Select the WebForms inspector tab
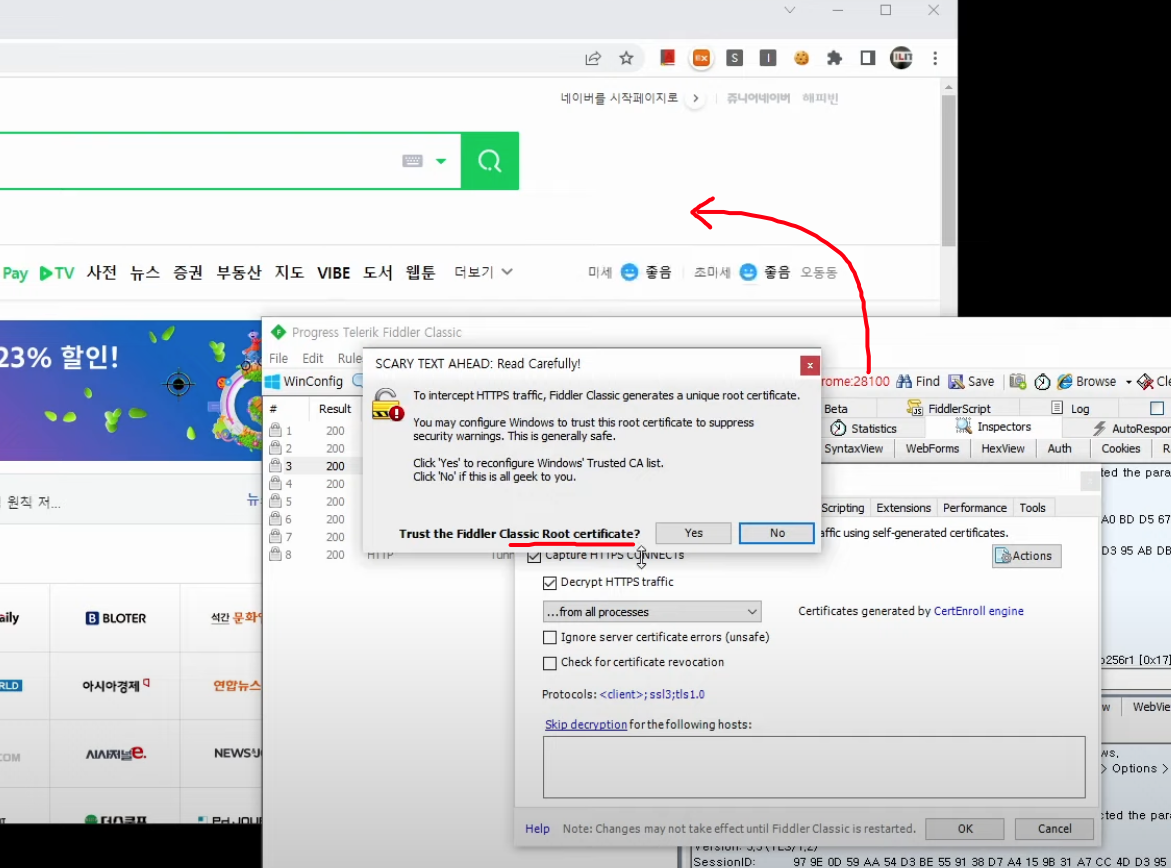Image resolution: width=1171 pixels, height=868 pixels. click(x=932, y=448)
